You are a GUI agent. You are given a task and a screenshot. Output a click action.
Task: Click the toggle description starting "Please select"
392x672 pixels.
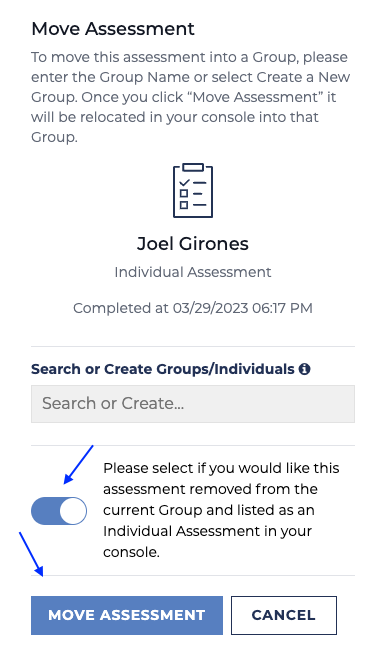click(x=221, y=510)
